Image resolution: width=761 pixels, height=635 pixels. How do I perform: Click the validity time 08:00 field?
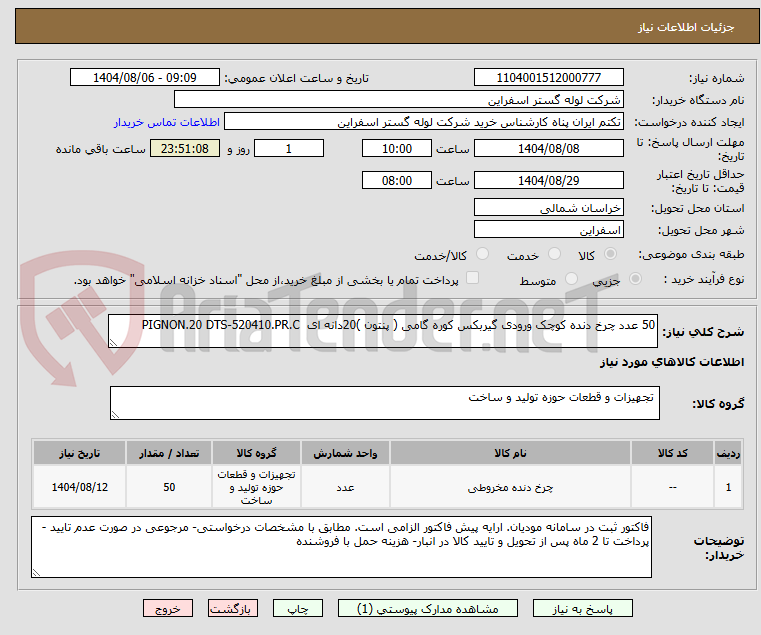pyautogui.click(x=397, y=181)
